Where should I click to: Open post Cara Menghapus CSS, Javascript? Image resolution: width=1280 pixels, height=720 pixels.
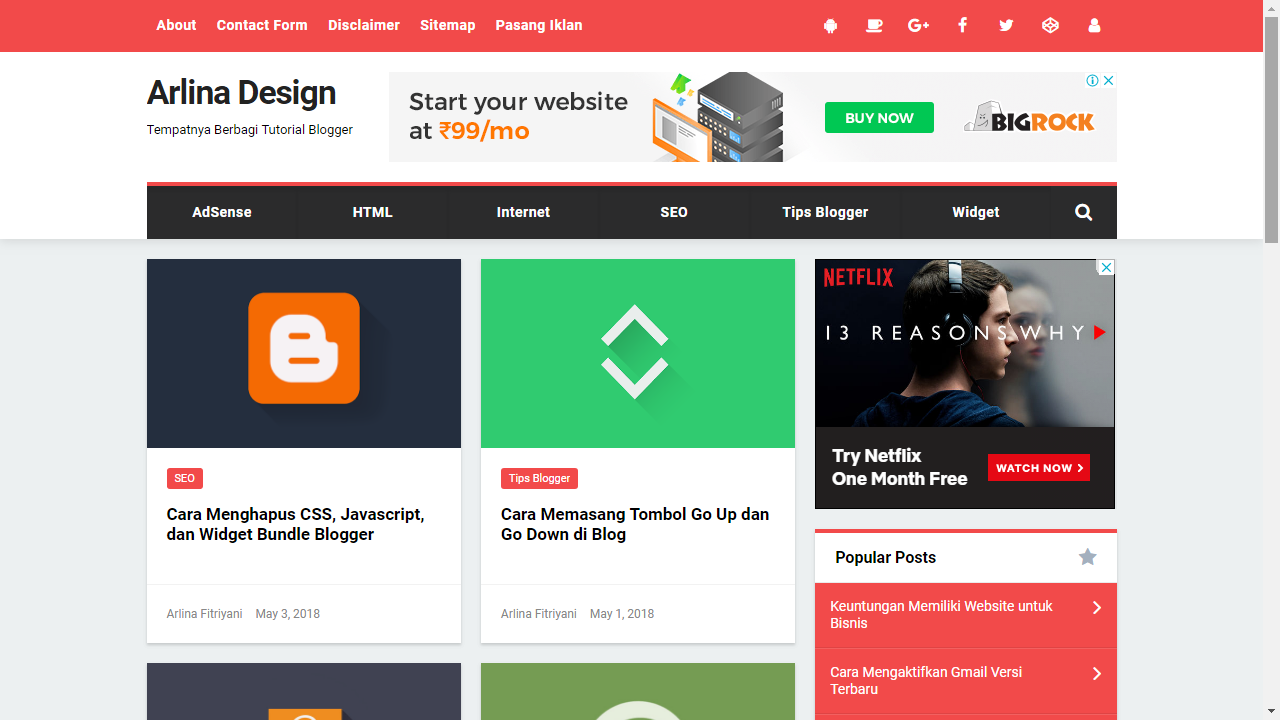click(x=296, y=524)
